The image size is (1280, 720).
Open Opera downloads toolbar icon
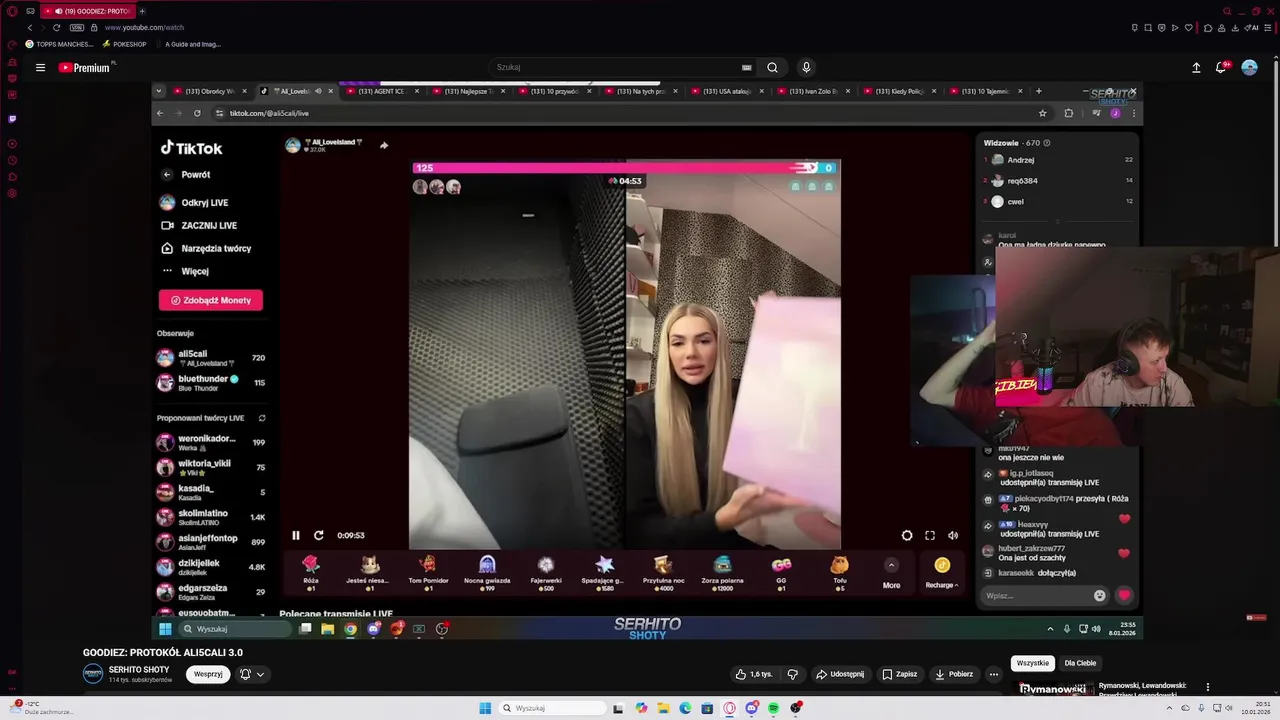[1235, 27]
